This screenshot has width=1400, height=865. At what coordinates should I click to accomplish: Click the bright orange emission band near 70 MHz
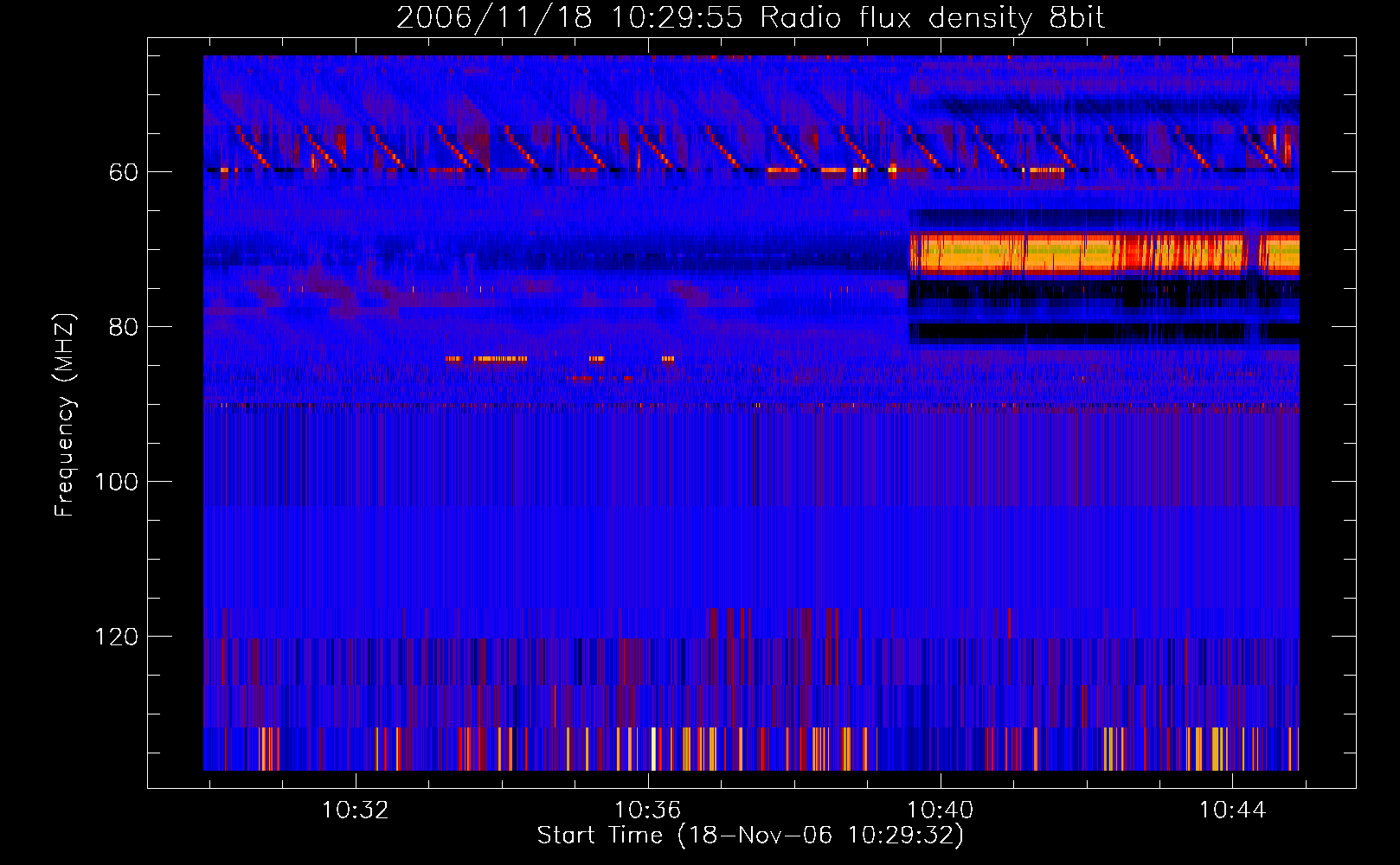click(1104, 253)
